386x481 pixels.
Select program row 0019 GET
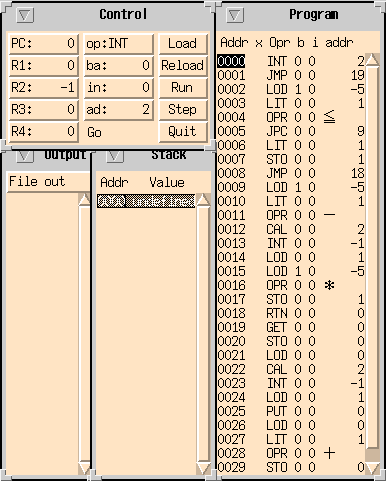click(291, 327)
